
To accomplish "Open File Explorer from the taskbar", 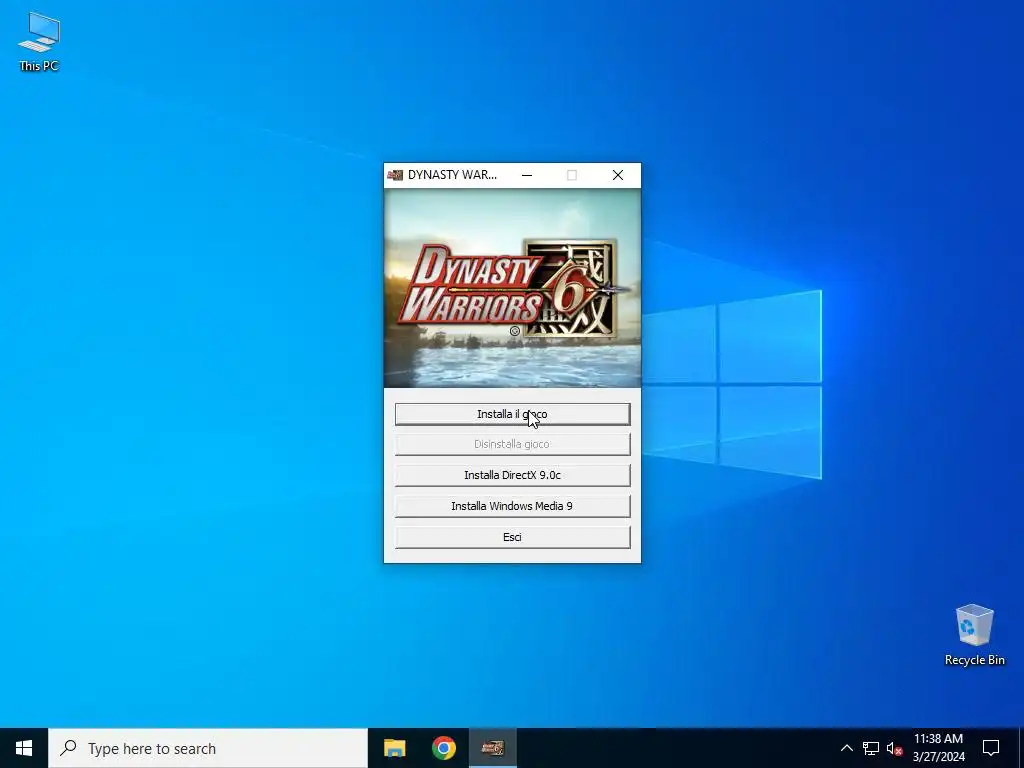I will pyautogui.click(x=394, y=748).
